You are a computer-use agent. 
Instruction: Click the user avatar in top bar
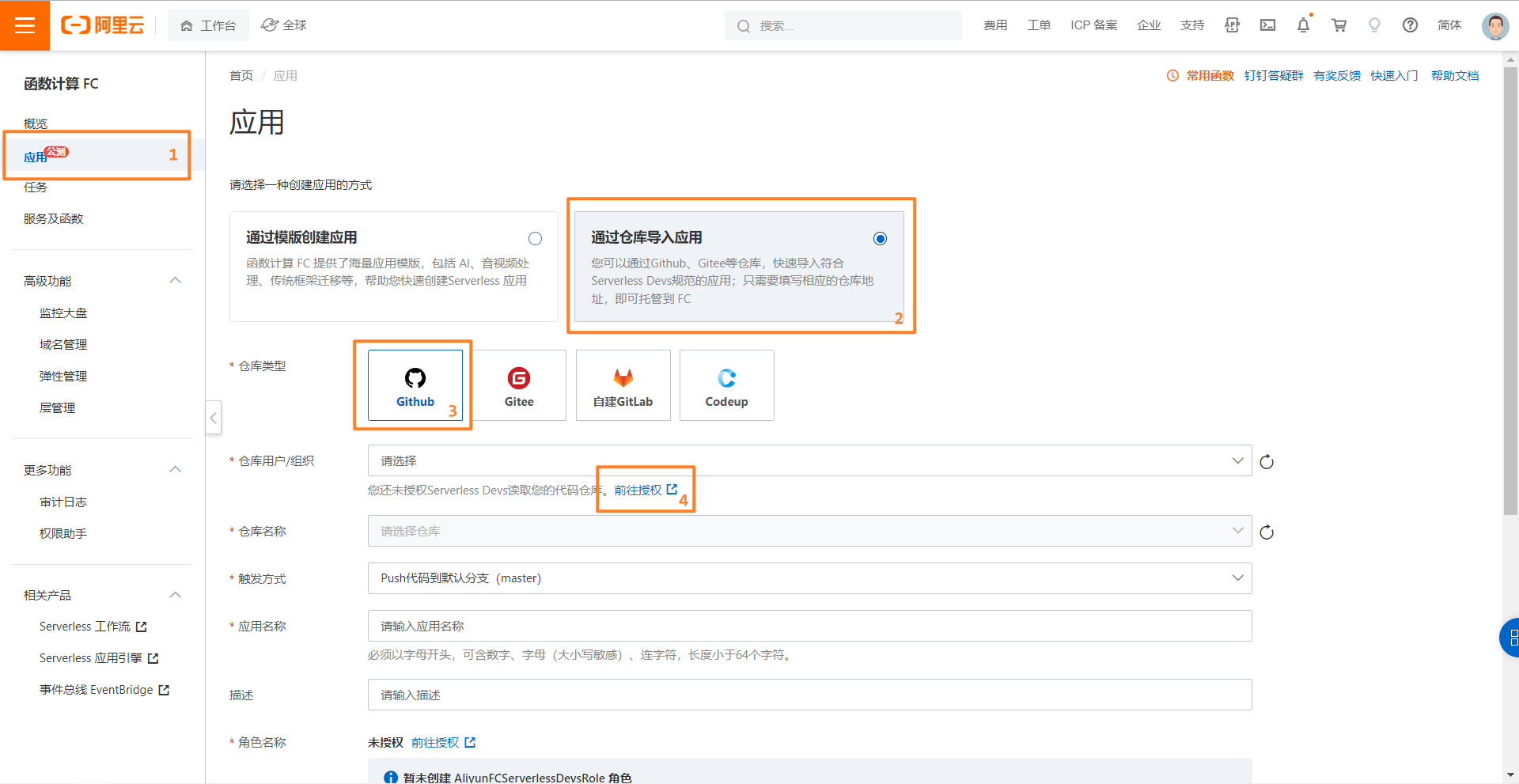(x=1494, y=25)
